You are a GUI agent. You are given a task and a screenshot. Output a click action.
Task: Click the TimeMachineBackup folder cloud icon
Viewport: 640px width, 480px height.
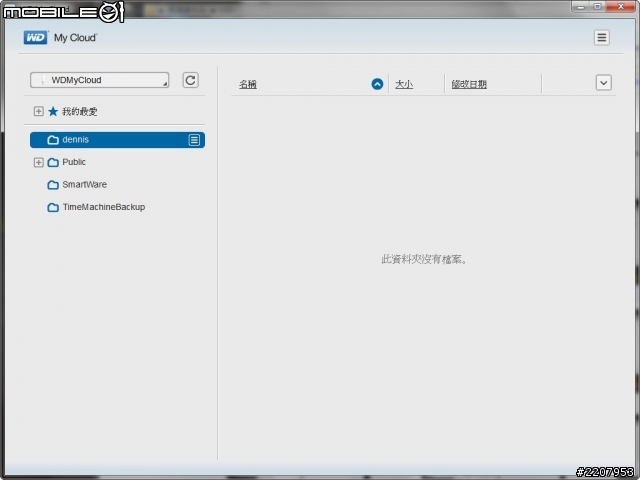[53, 207]
